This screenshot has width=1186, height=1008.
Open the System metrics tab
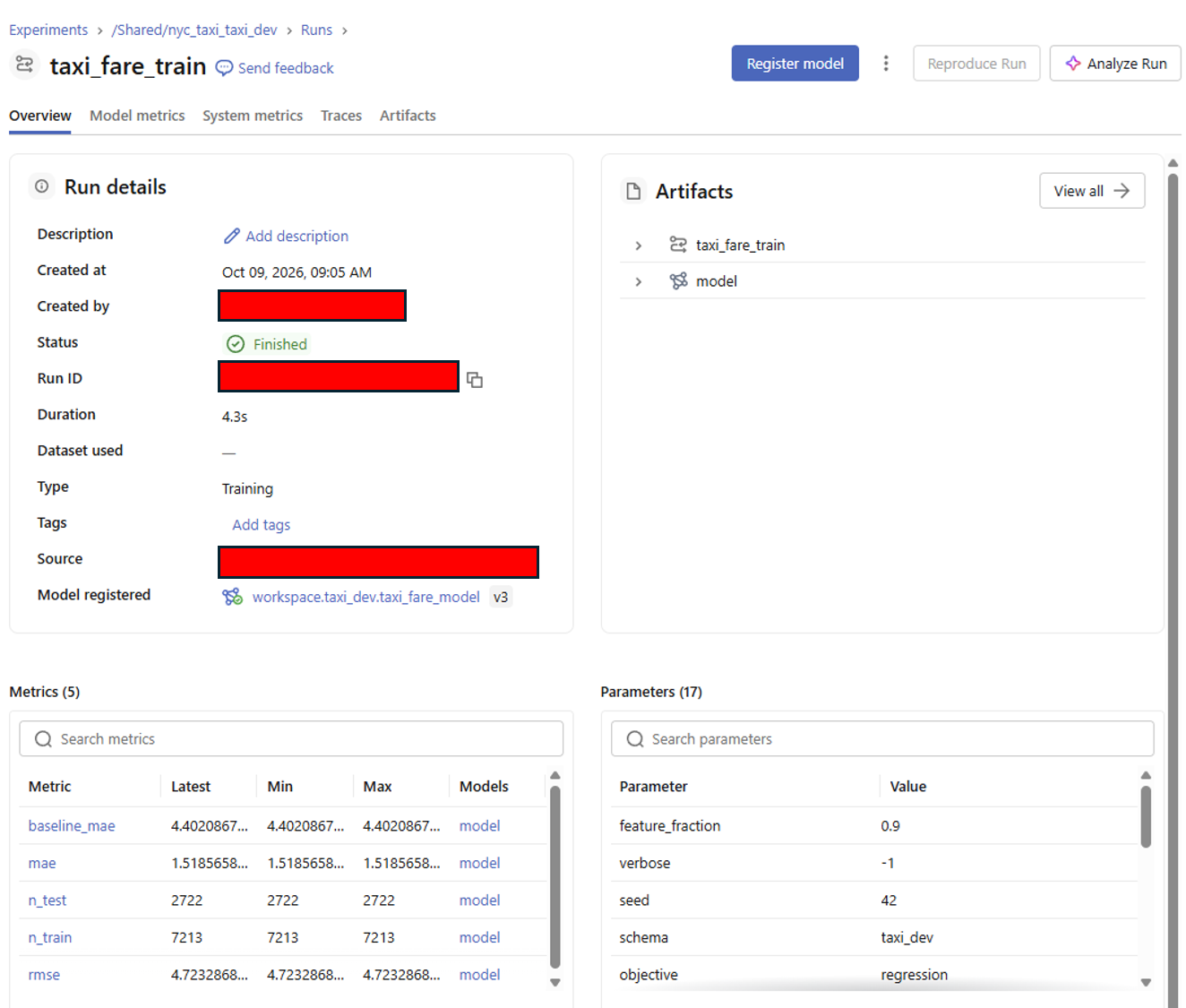(x=253, y=116)
